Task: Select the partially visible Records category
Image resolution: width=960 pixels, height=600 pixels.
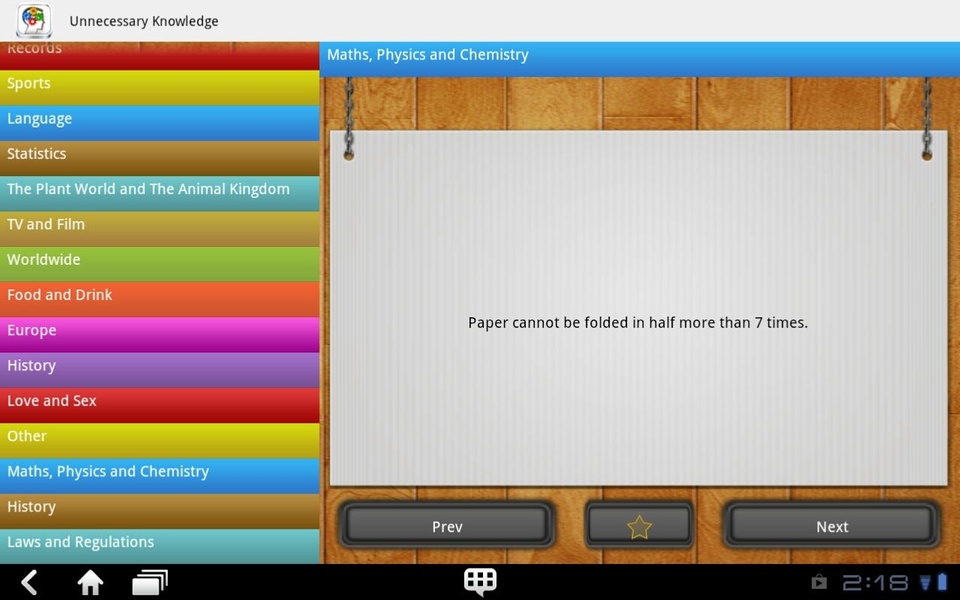Action: [x=160, y=56]
